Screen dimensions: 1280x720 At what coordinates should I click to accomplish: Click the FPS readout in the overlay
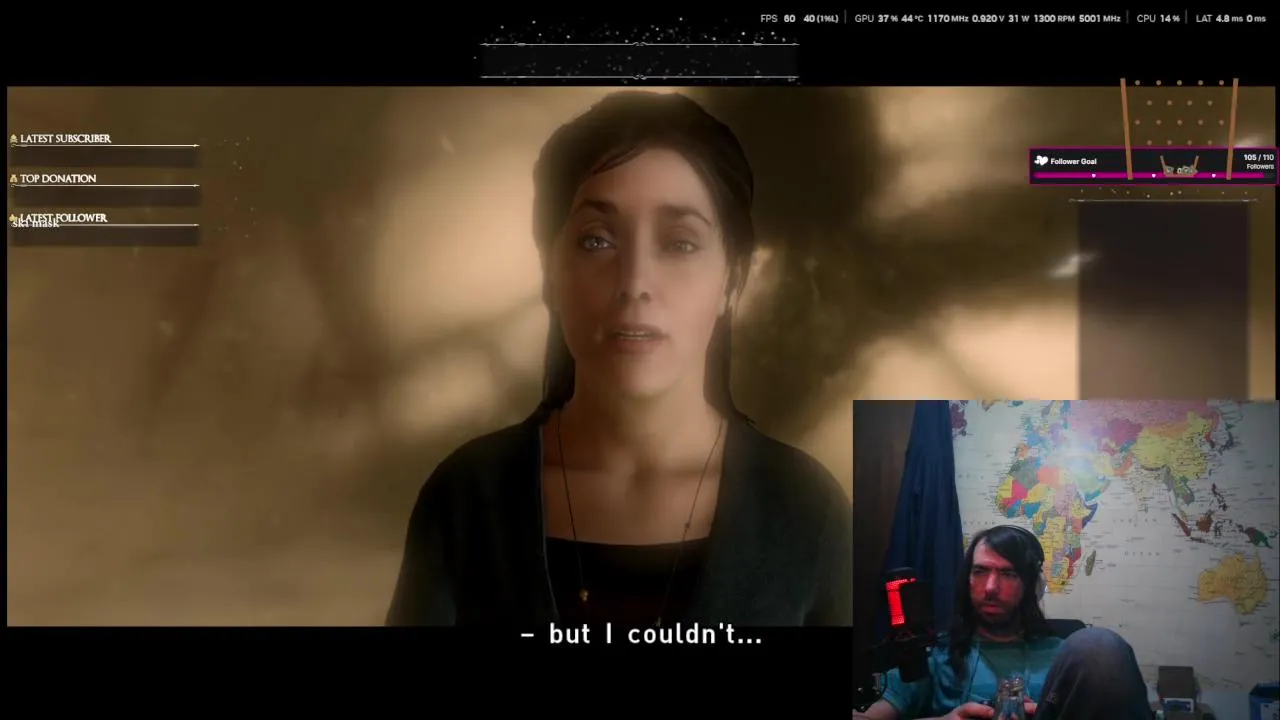[799, 19]
